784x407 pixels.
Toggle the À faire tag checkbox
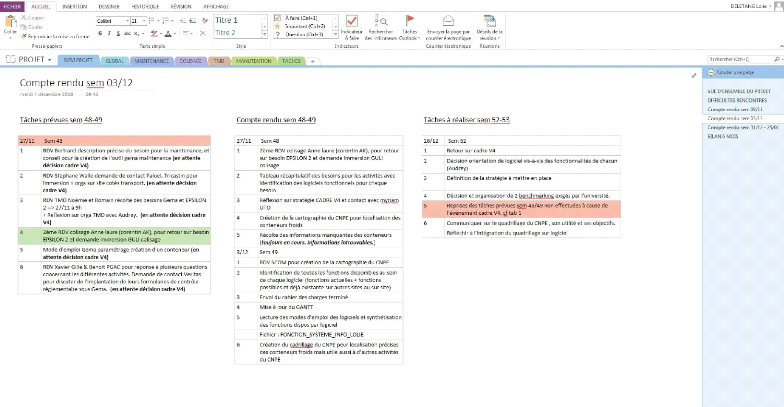tap(277, 18)
